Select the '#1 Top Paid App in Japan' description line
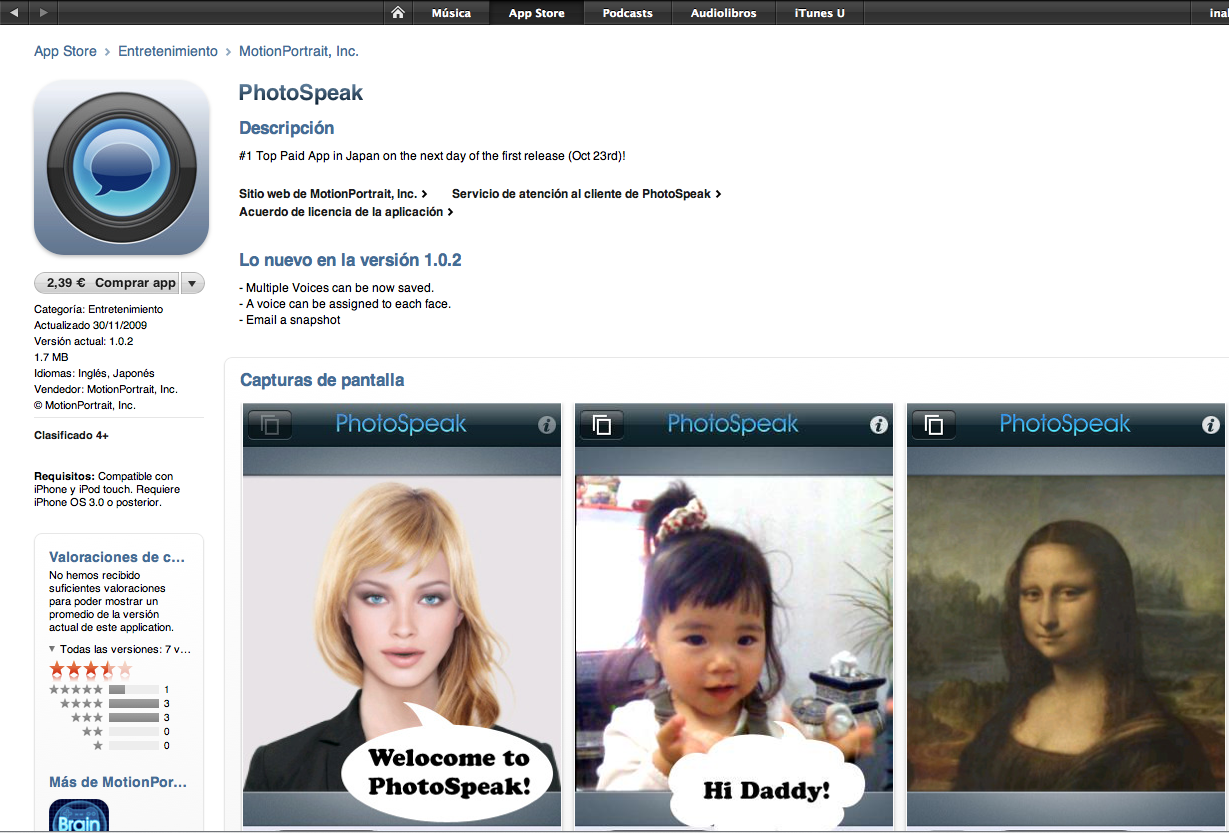The image size is (1229, 833). click(x=432, y=156)
